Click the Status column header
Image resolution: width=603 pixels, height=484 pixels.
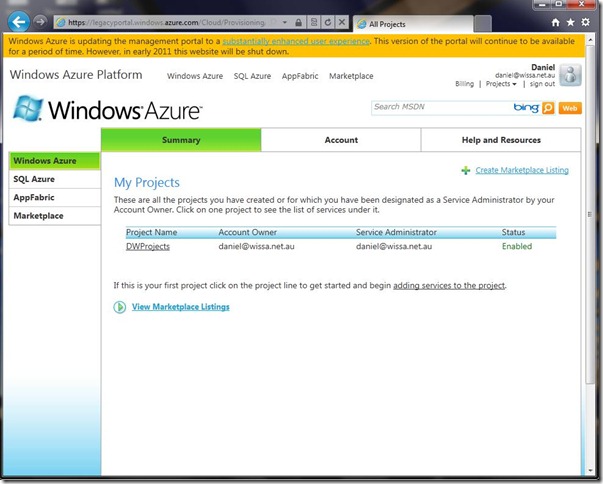pyautogui.click(x=513, y=232)
